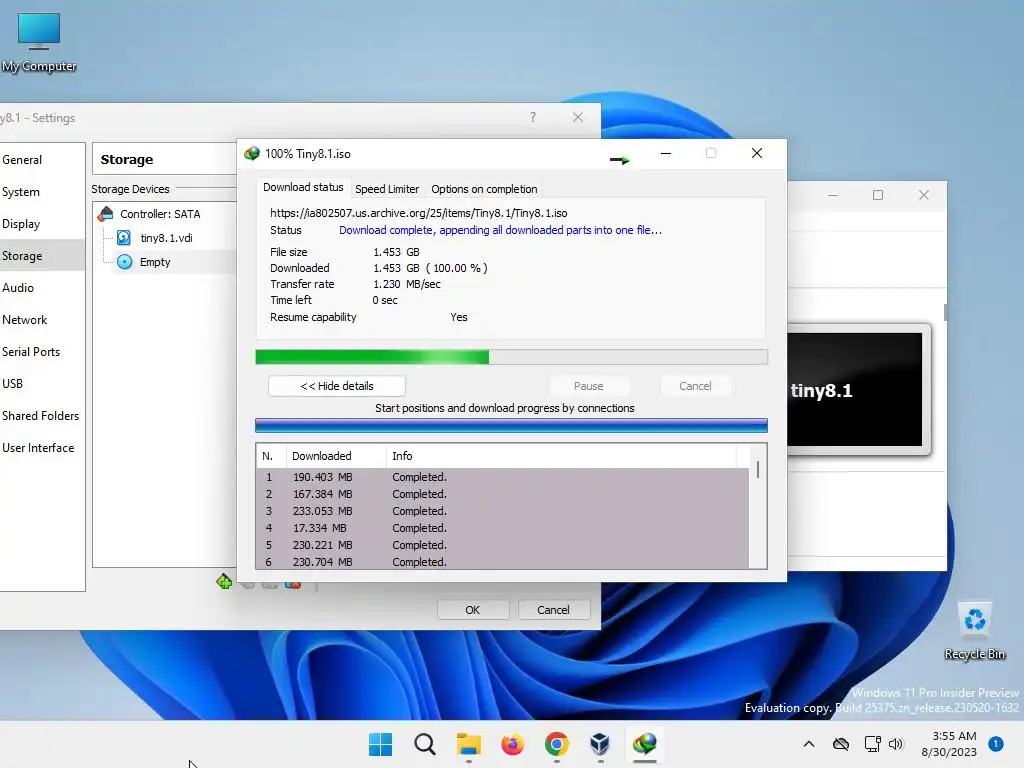This screenshot has width=1024, height=768.
Task: Select General in the Settings sidebar
Action: pyautogui.click(x=42, y=160)
